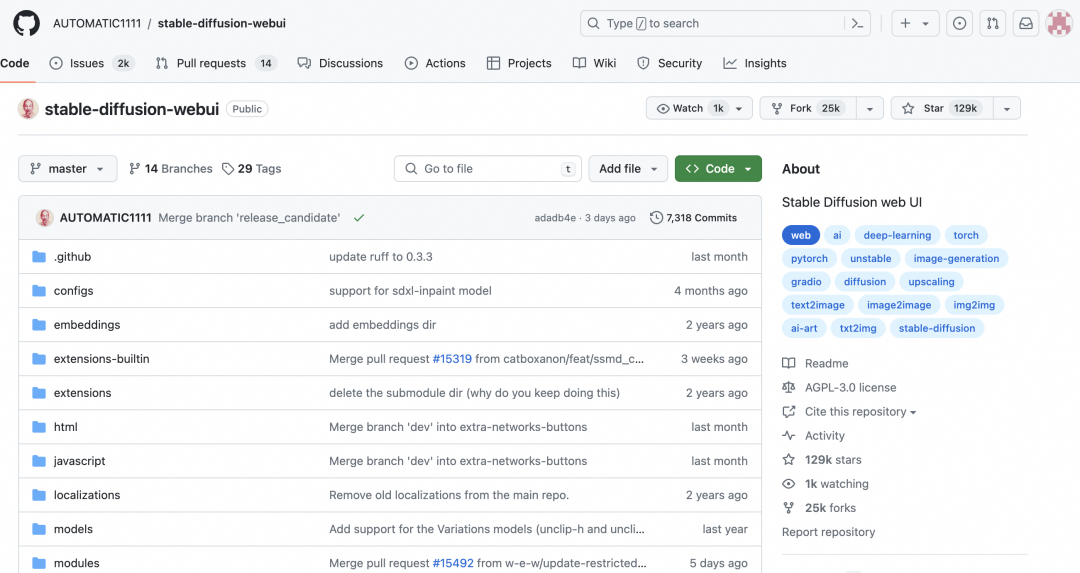1080x573 pixels.
Task: Click the AUTOMATIC1111 avatar beside repository title
Action: click(28, 109)
